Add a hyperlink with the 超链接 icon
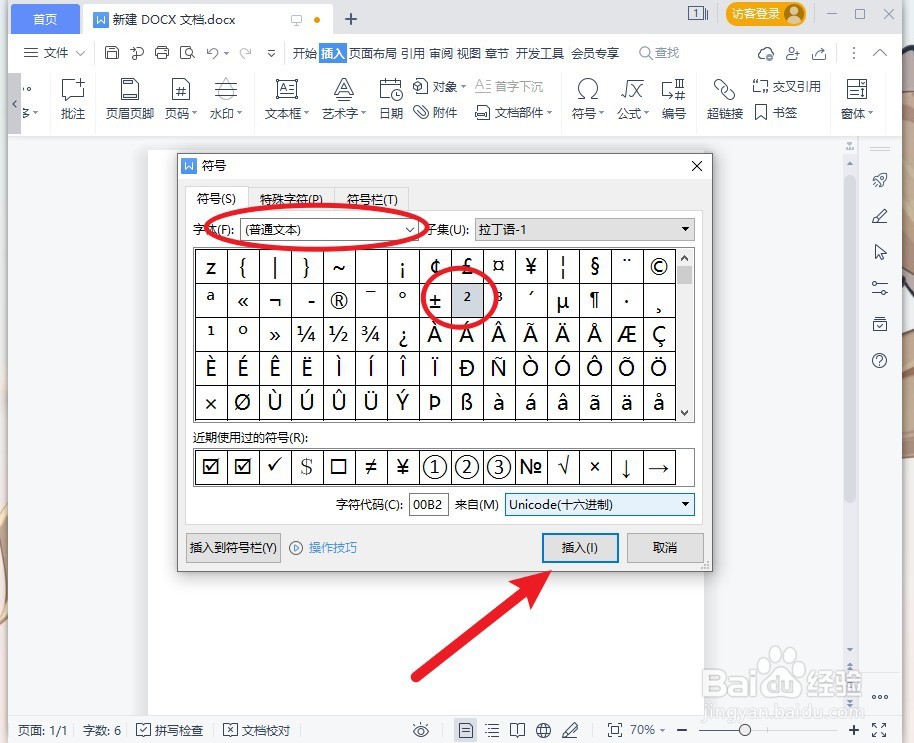Screen dimensions: 914x743 (723, 100)
